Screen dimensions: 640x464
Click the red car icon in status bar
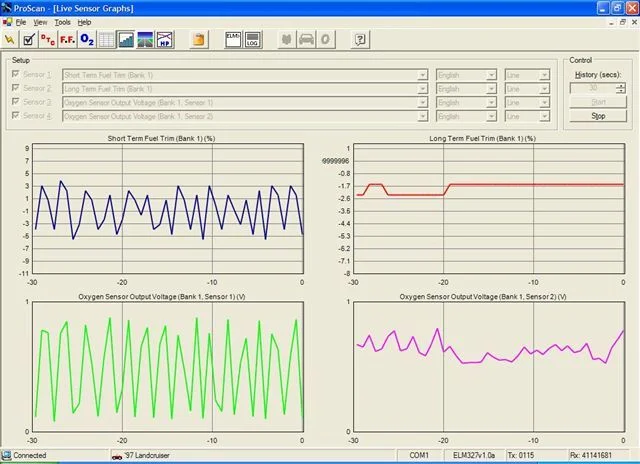coord(117,456)
